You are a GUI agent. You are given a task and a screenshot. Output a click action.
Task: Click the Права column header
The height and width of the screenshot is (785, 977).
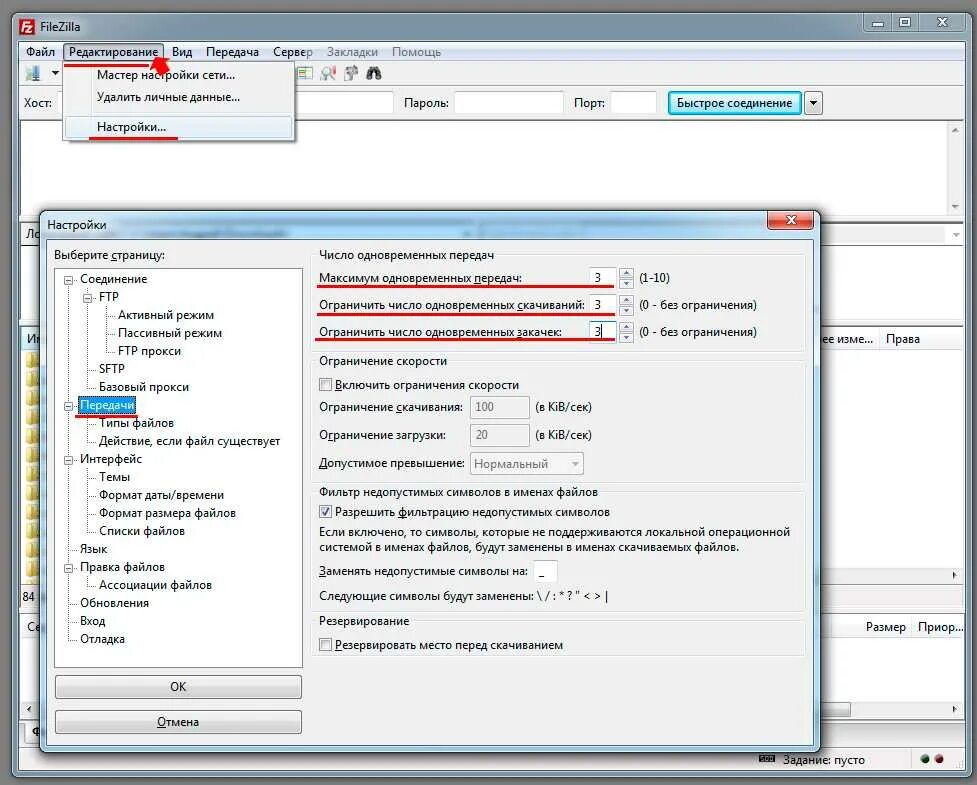point(903,339)
